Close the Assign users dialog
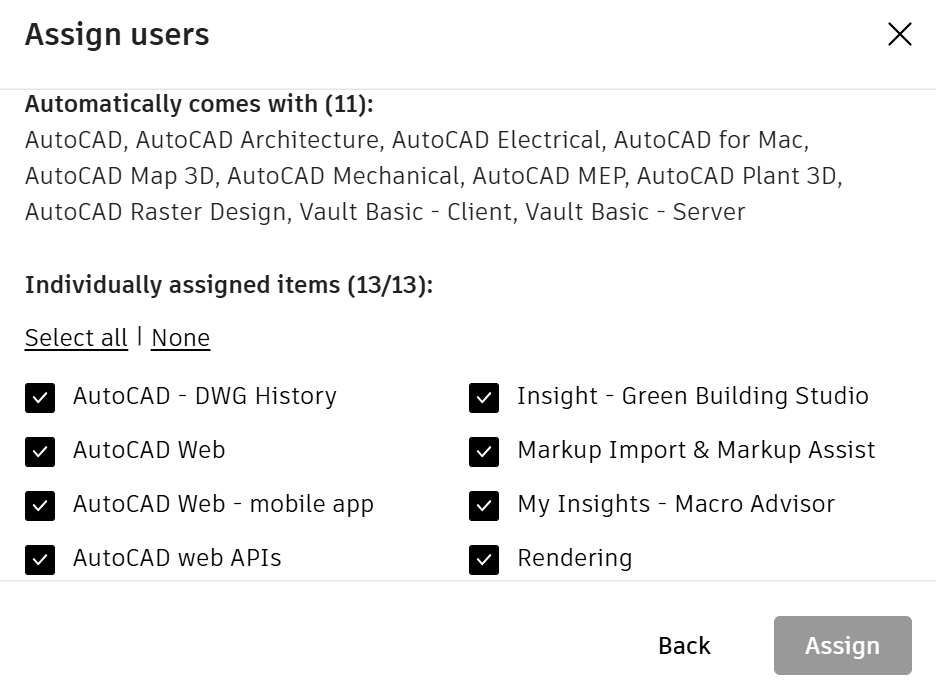This screenshot has width=936, height=688. click(x=899, y=34)
